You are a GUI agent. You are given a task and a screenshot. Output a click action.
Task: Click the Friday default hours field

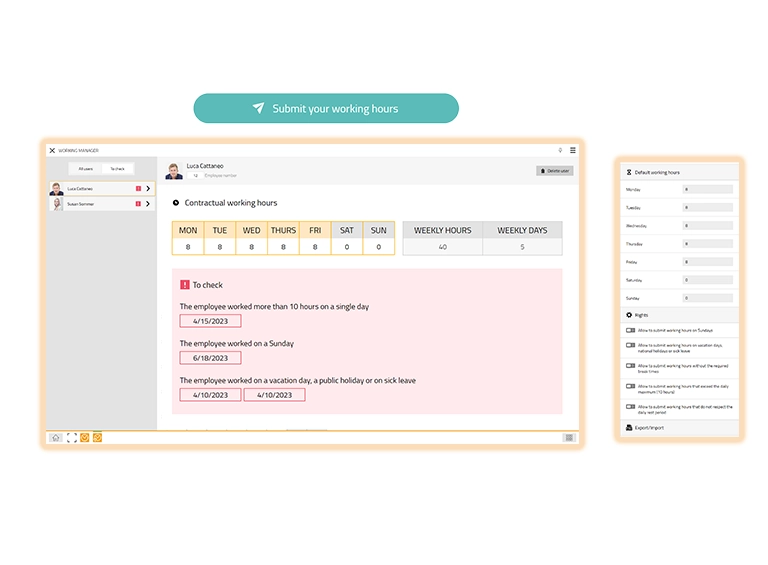pos(708,261)
